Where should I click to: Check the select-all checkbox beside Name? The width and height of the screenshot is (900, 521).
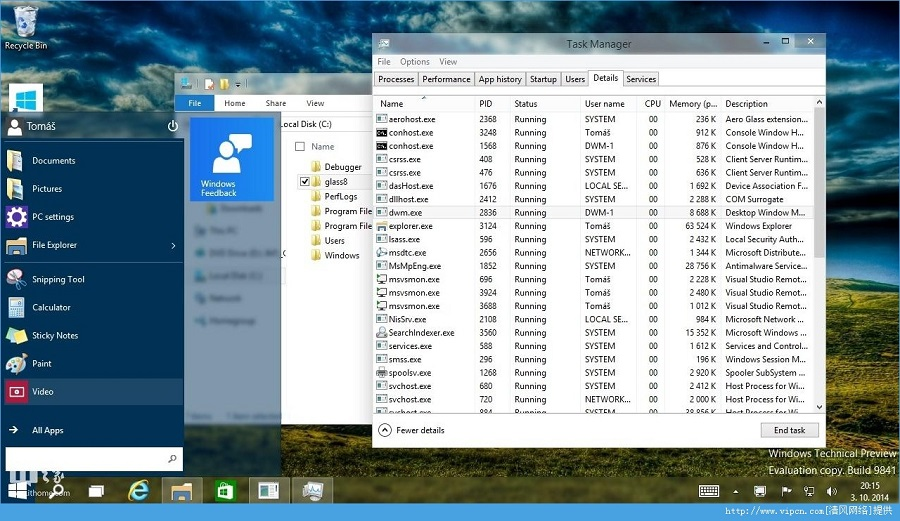click(300, 146)
